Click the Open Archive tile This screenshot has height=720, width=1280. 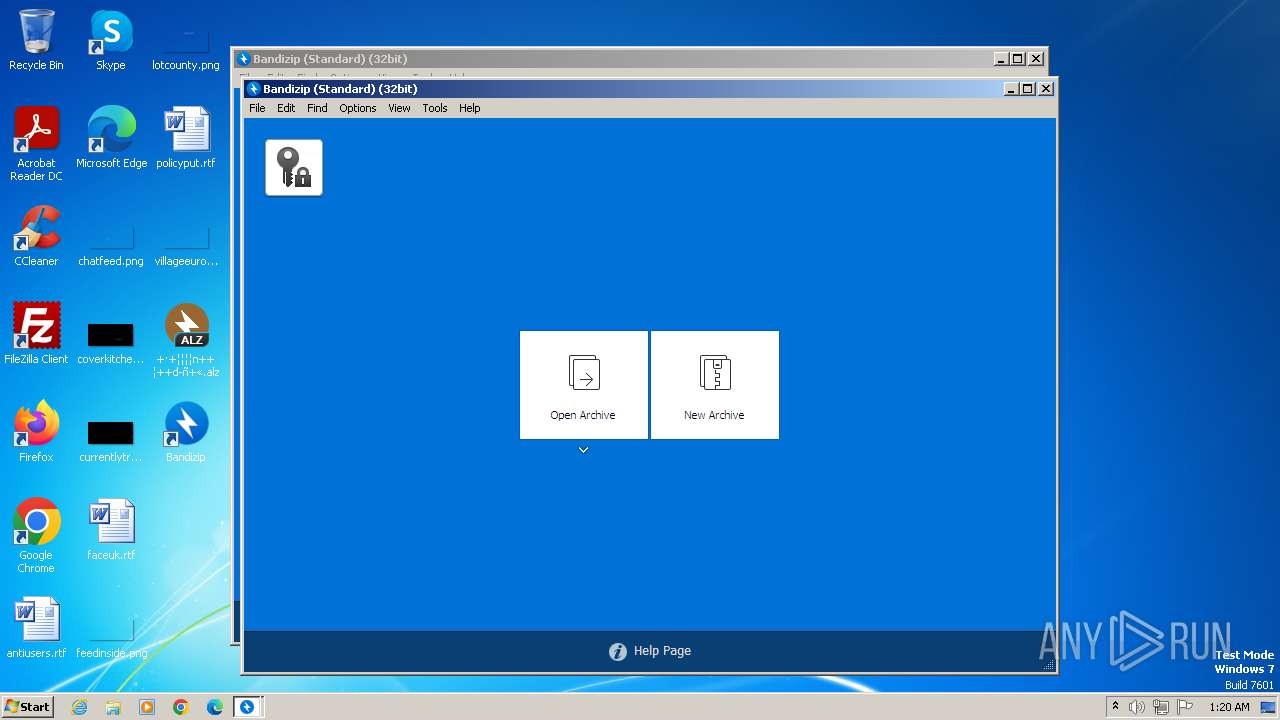583,385
